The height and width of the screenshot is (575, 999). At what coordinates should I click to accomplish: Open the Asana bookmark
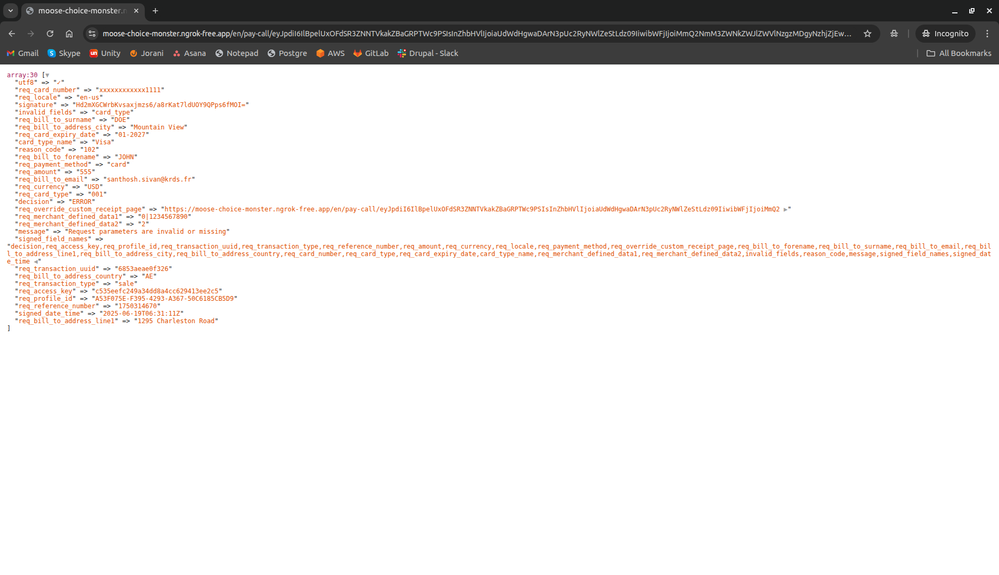tap(190, 53)
